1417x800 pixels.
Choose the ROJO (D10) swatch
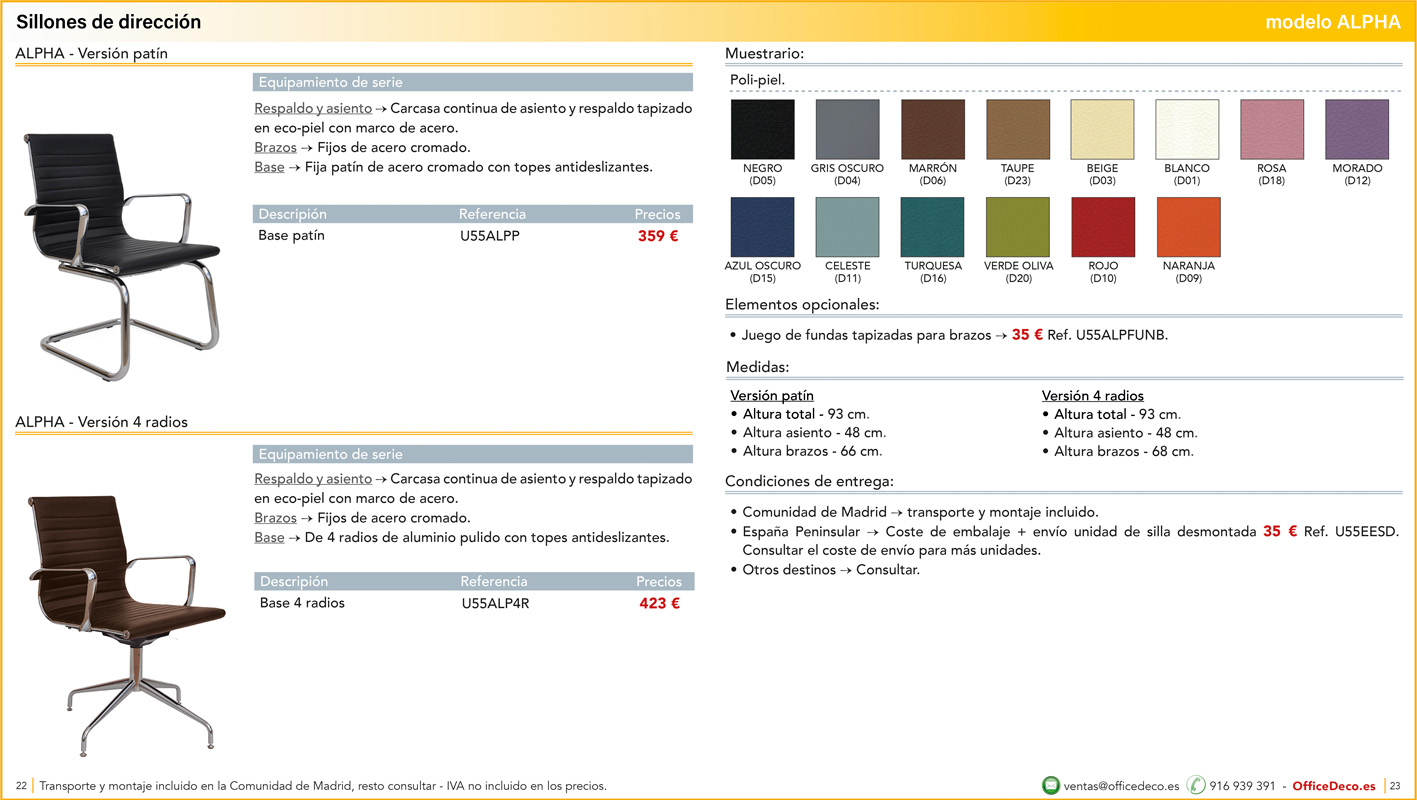[1103, 227]
